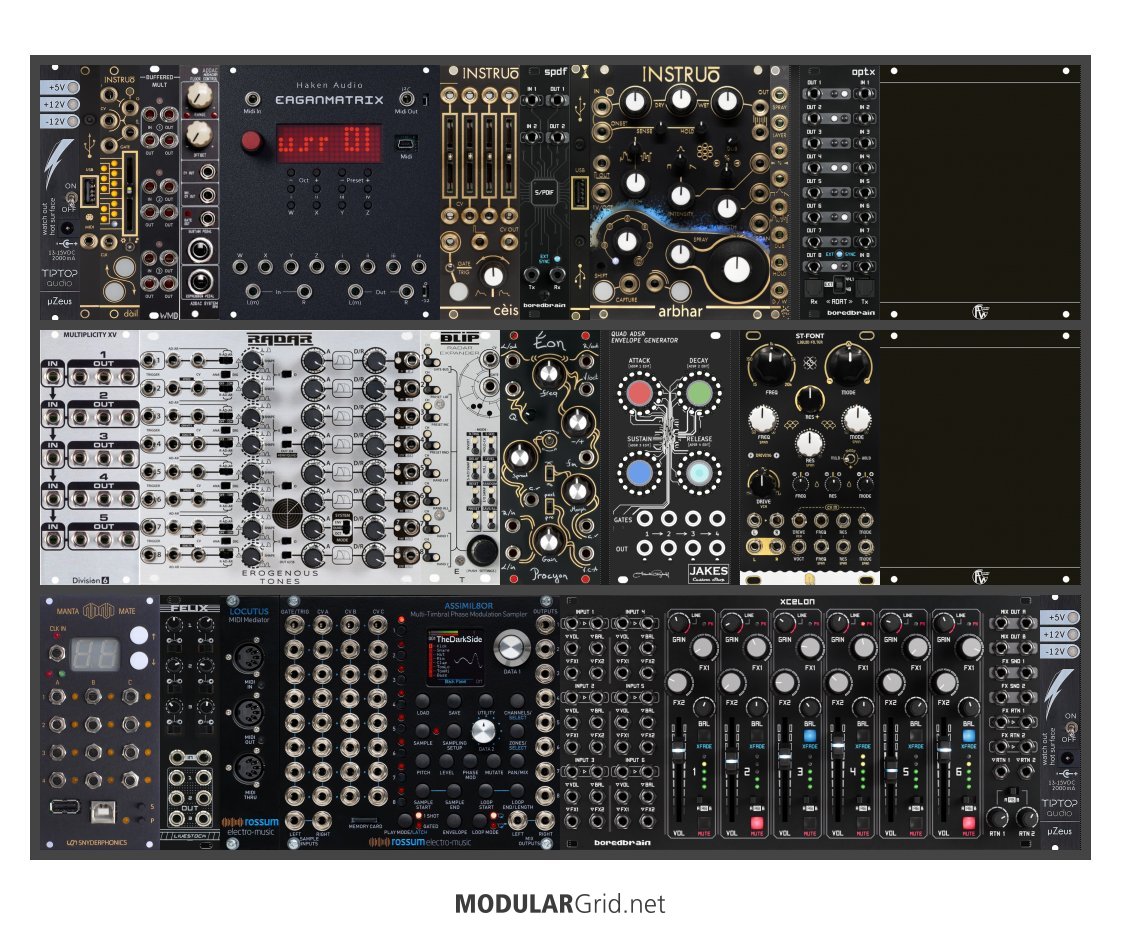The width and height of the screenshot is (1121, 925).
Task: Click the TheDarkSide screen on Assimil8or
Action: tap(455, 658)
